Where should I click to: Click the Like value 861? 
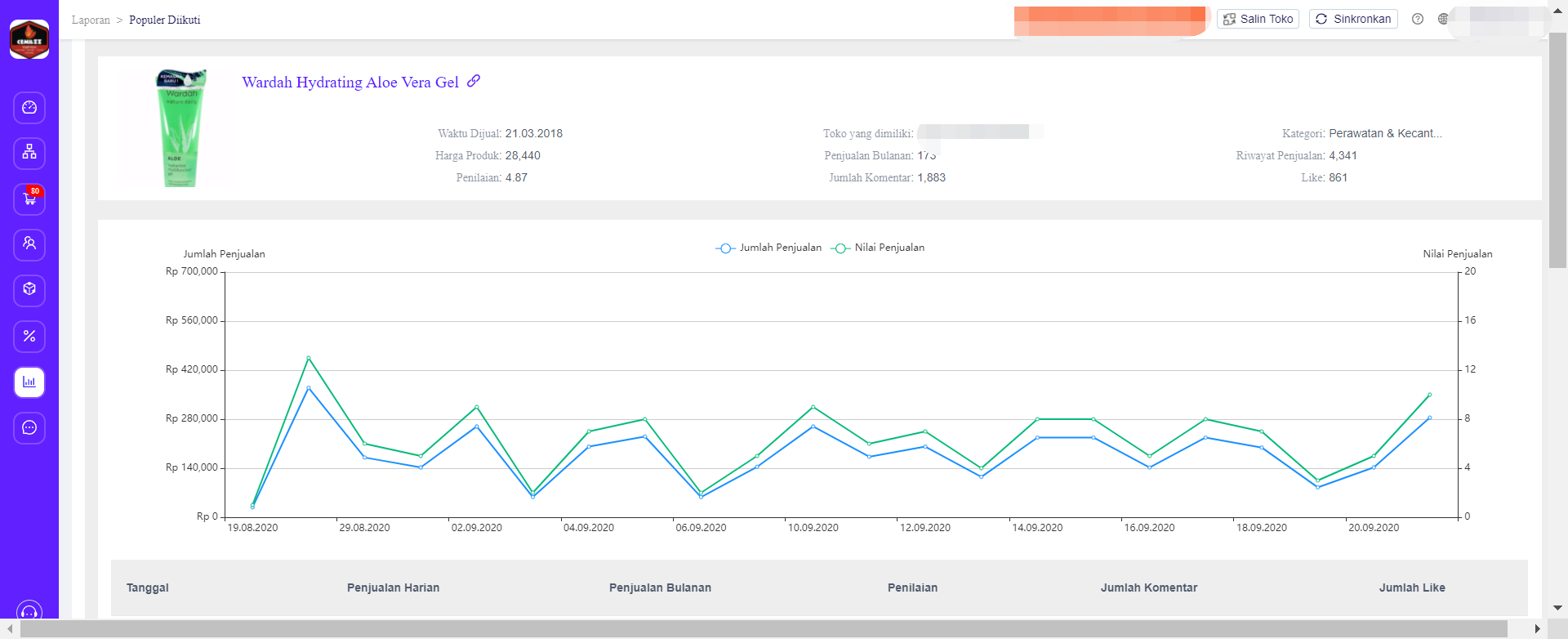tap(1338, 177)
